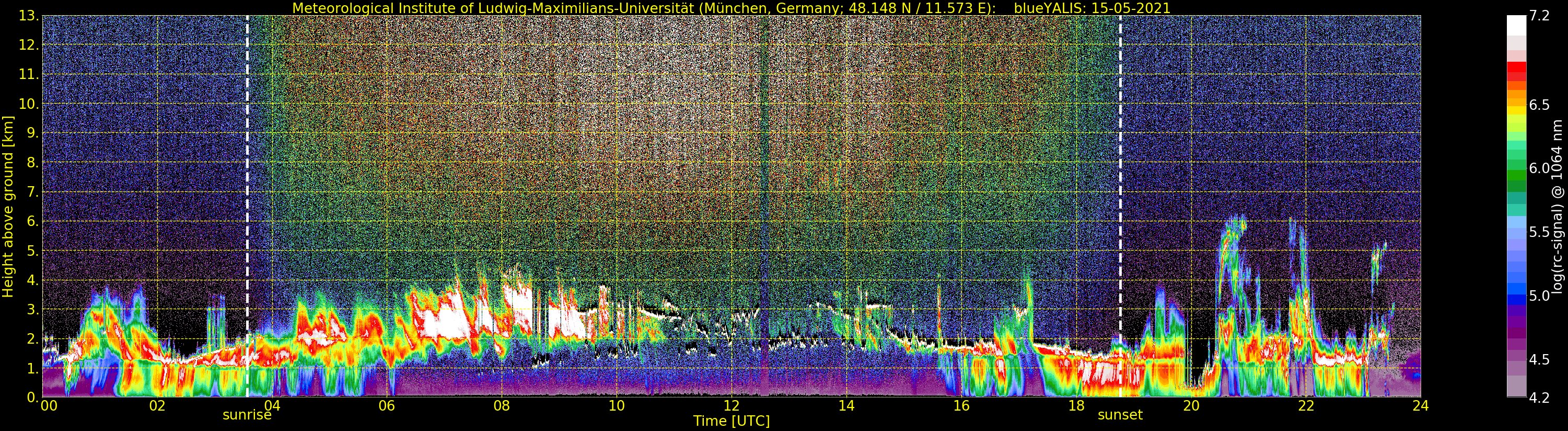
Task: Select the 20 tick on the time axis
Action: tap(1191, 406)
